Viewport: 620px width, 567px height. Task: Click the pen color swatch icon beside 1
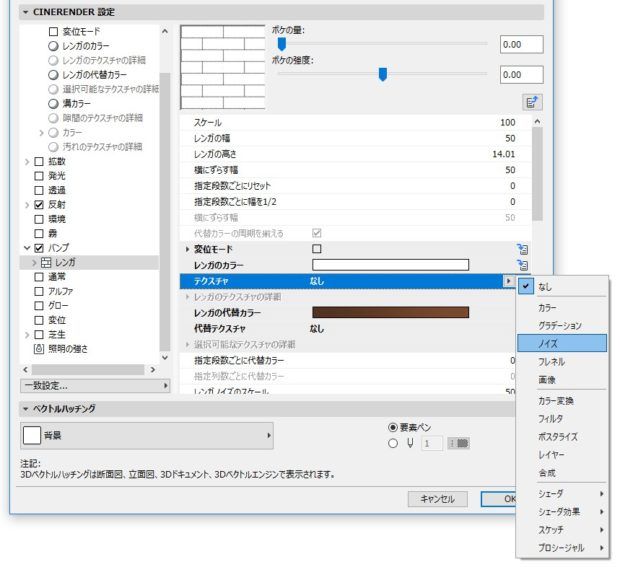[x=459, y=443]
